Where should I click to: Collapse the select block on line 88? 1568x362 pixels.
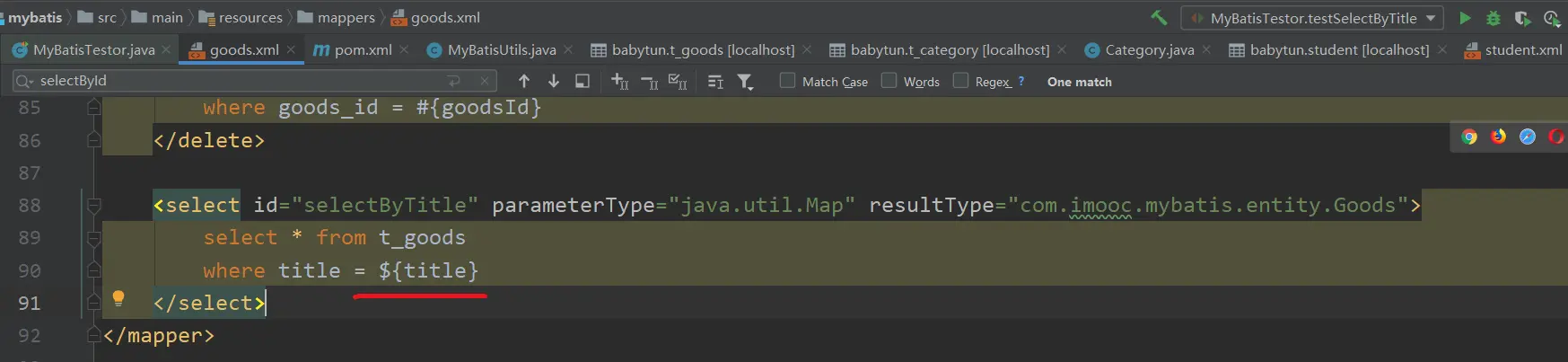pyautogui.click(x=93, y=206)
